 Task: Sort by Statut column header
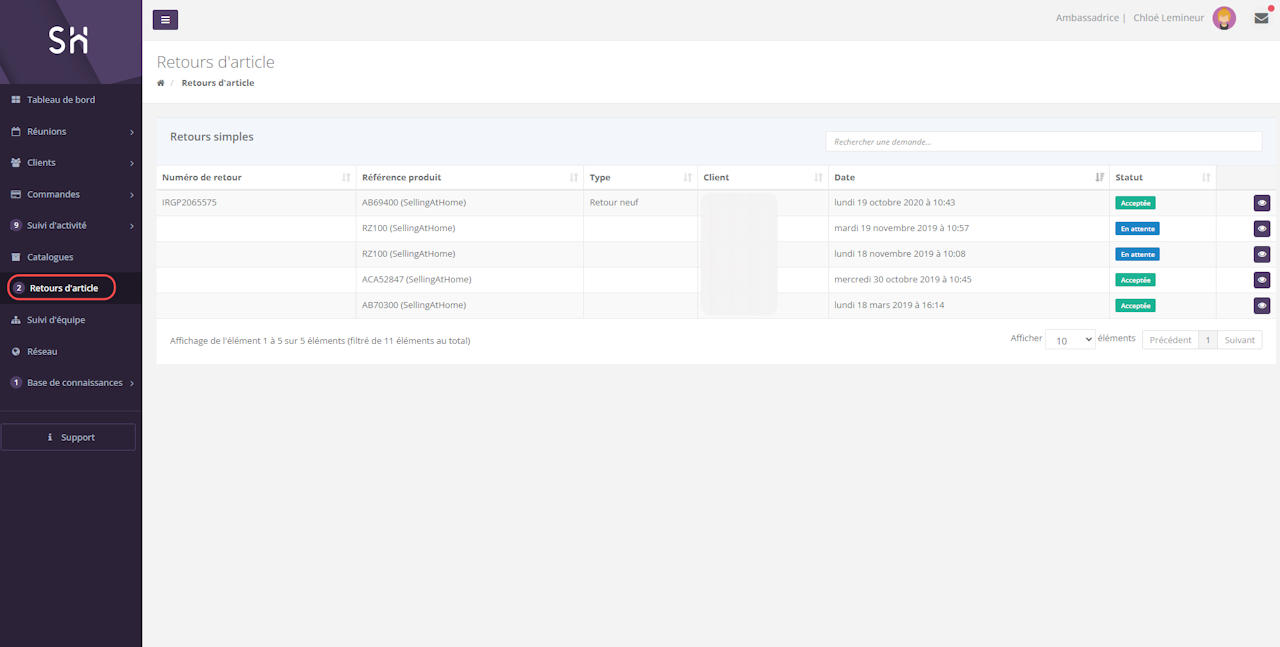1164,178
